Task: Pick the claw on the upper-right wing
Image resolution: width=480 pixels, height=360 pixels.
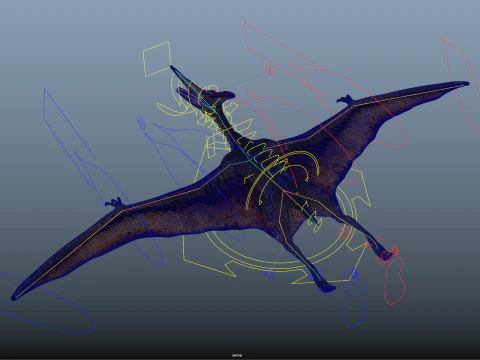Action: coord(345,99)
